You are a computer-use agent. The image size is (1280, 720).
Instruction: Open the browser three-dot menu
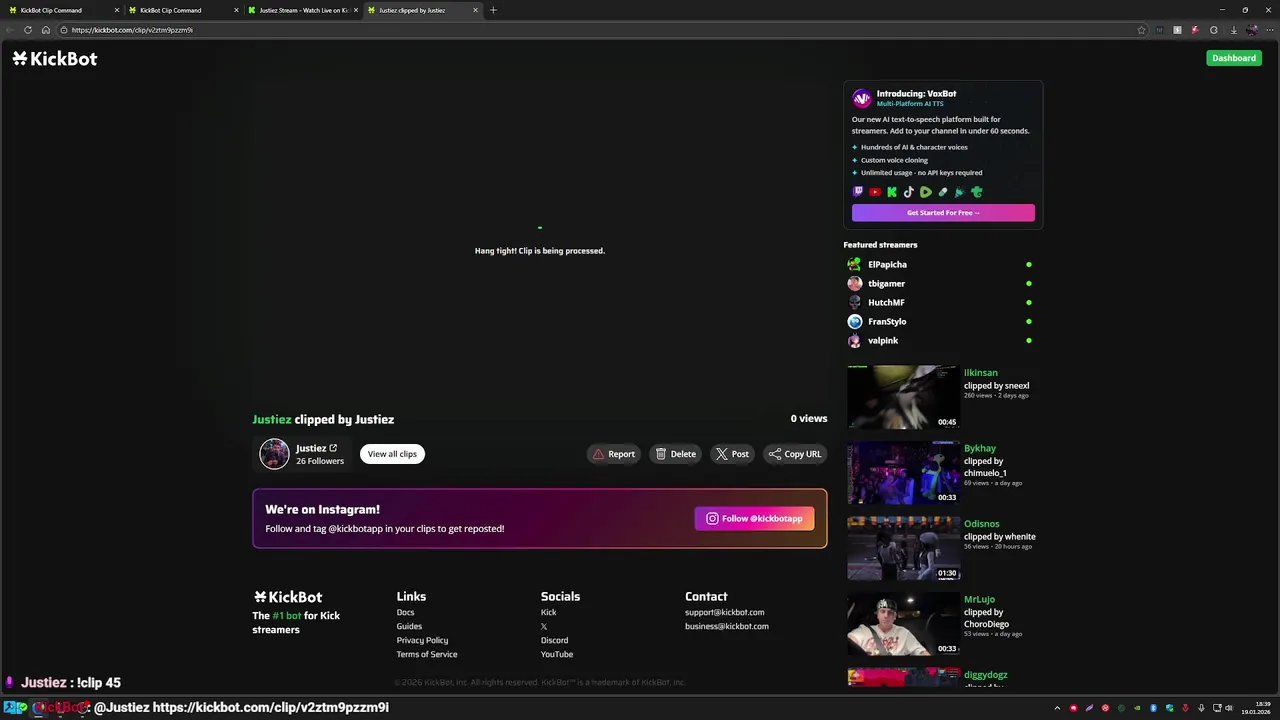coord(1270,30)
